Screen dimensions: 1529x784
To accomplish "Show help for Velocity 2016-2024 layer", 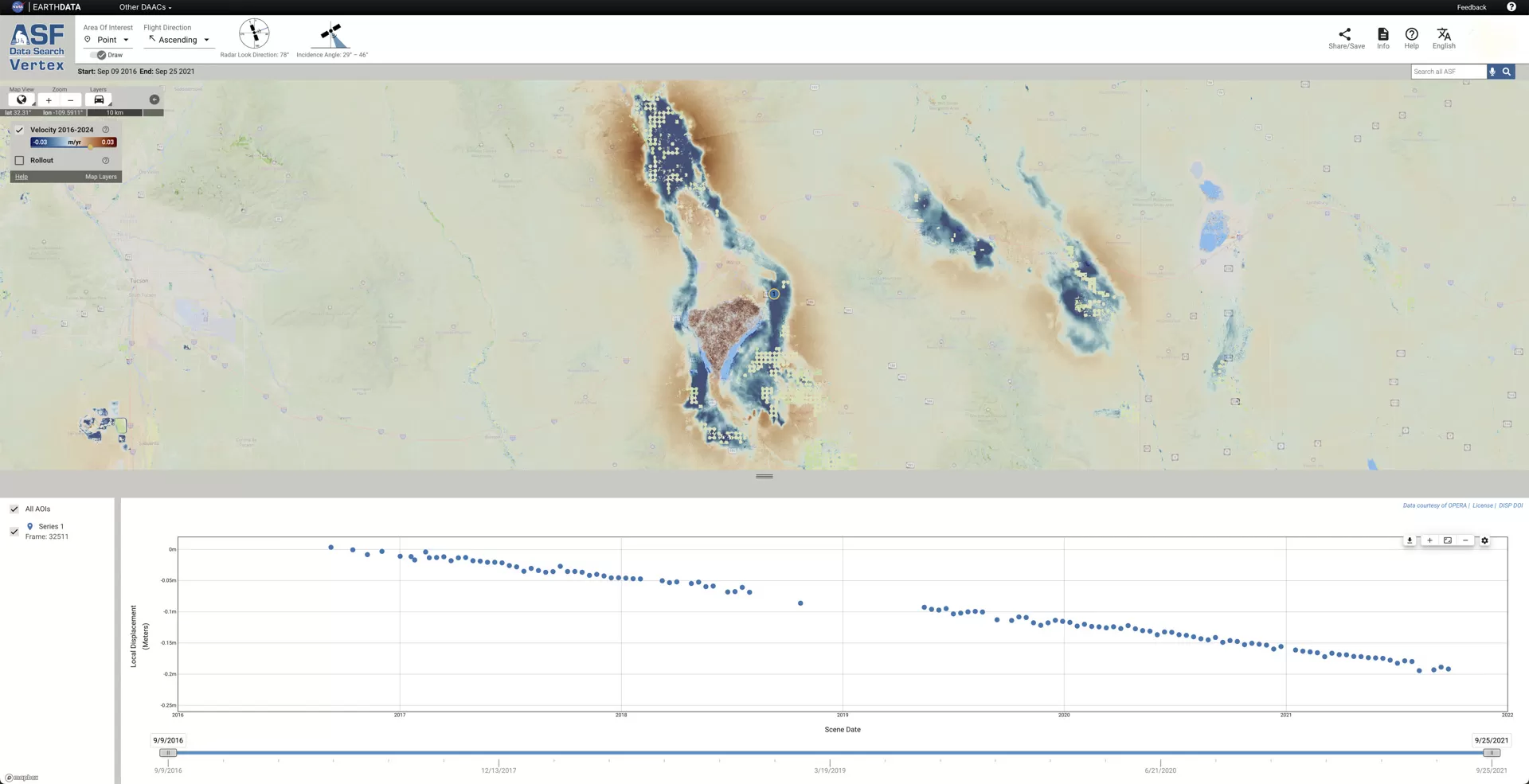I will [106, 130].
